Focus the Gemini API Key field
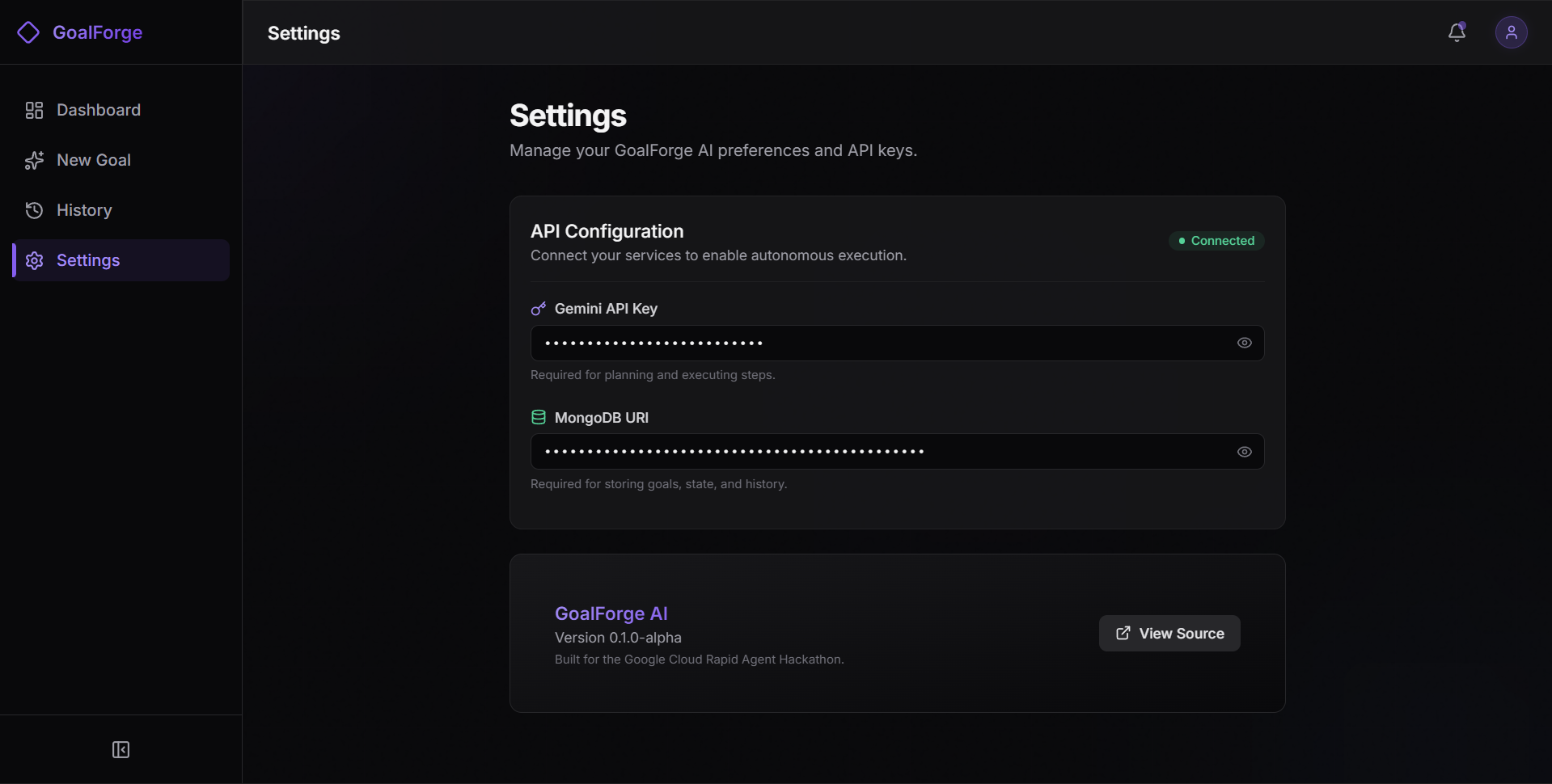 pos(897,343)
